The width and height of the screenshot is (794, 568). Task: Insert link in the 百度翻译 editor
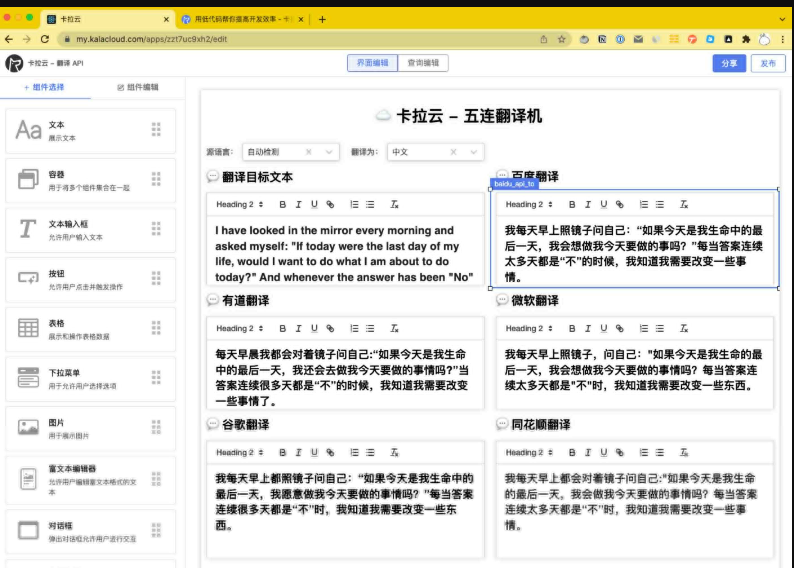620,205
